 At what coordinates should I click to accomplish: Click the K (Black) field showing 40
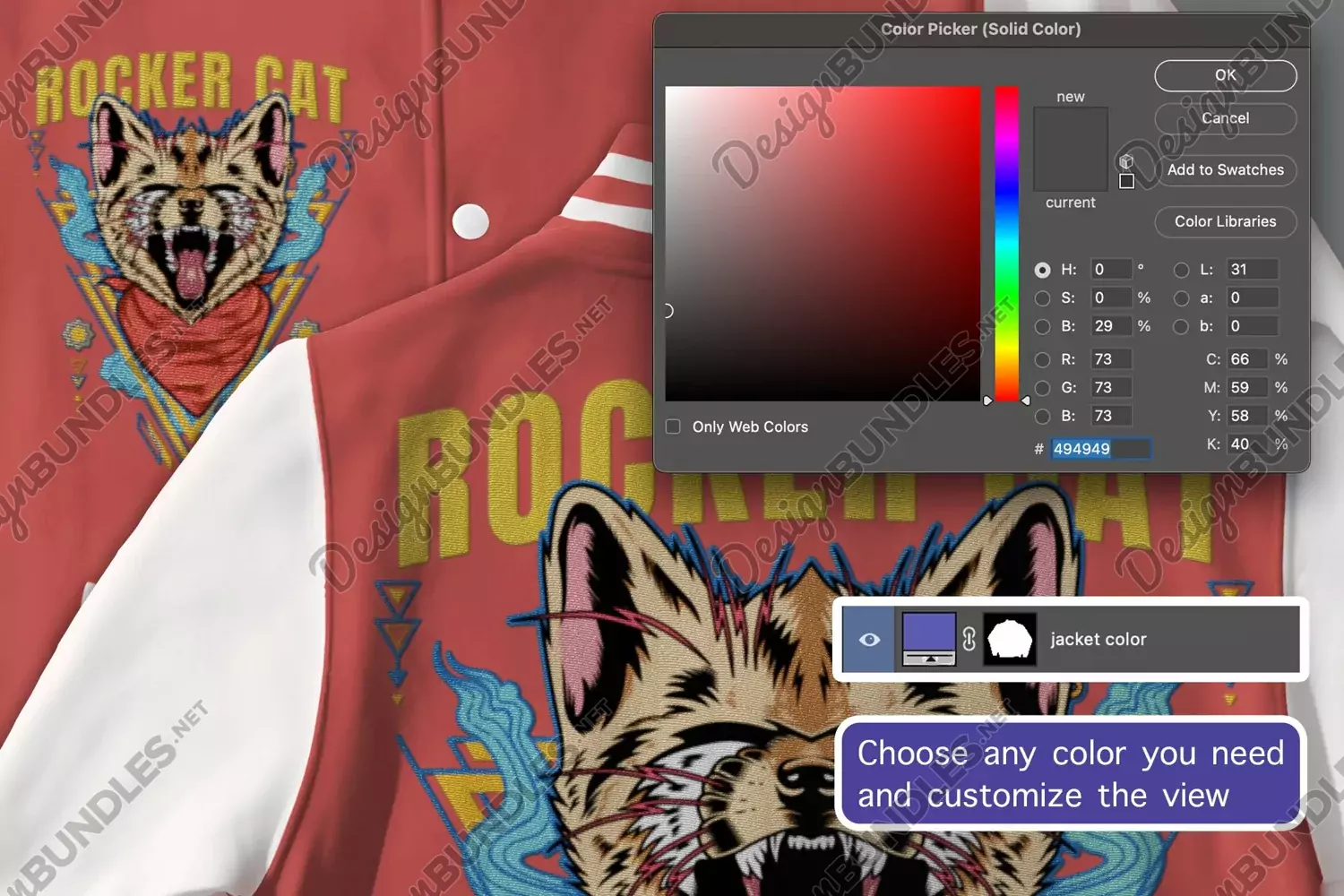coord(1247,444)
